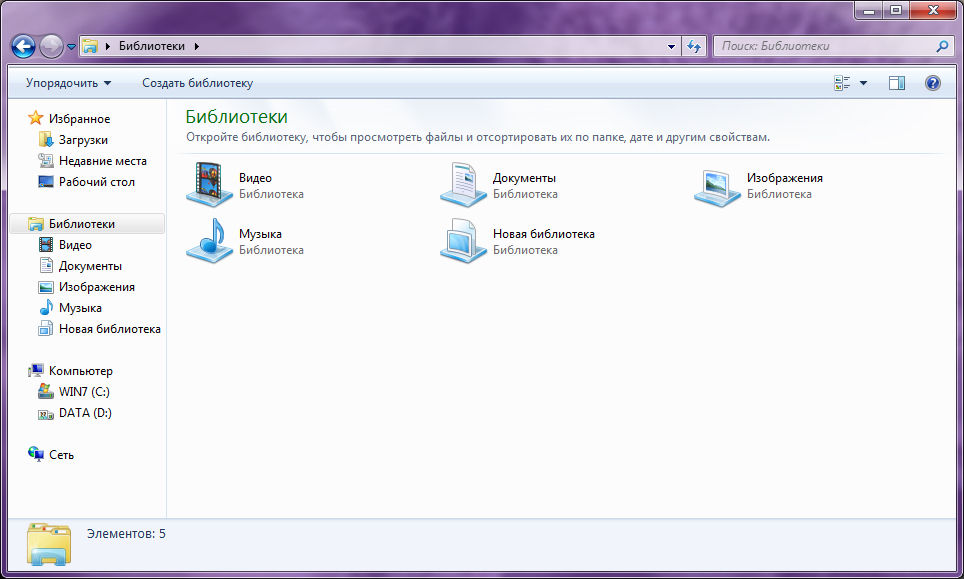Open the Видео library icon
Viewport: 964px width, 579px height.
(x=209, y=186)
